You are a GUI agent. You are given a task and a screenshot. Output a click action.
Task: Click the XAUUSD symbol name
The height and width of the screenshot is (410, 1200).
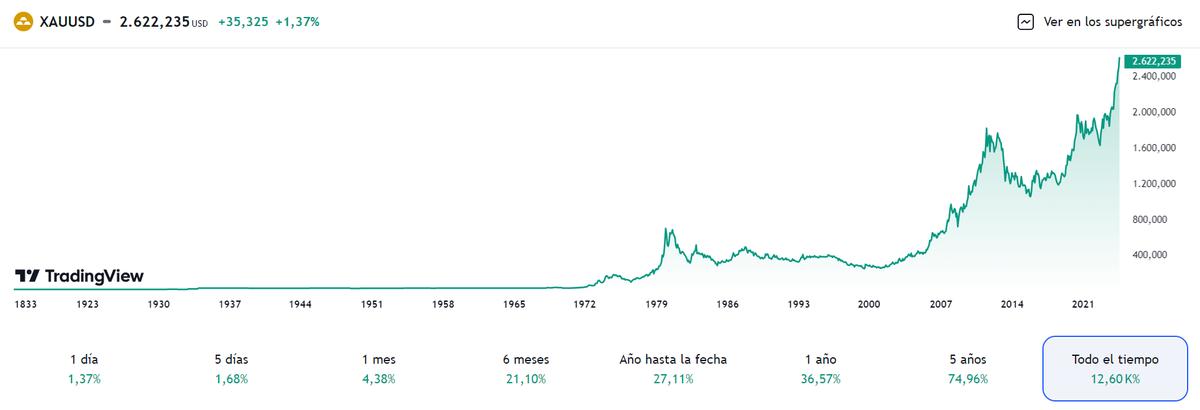tap(67, 21)
